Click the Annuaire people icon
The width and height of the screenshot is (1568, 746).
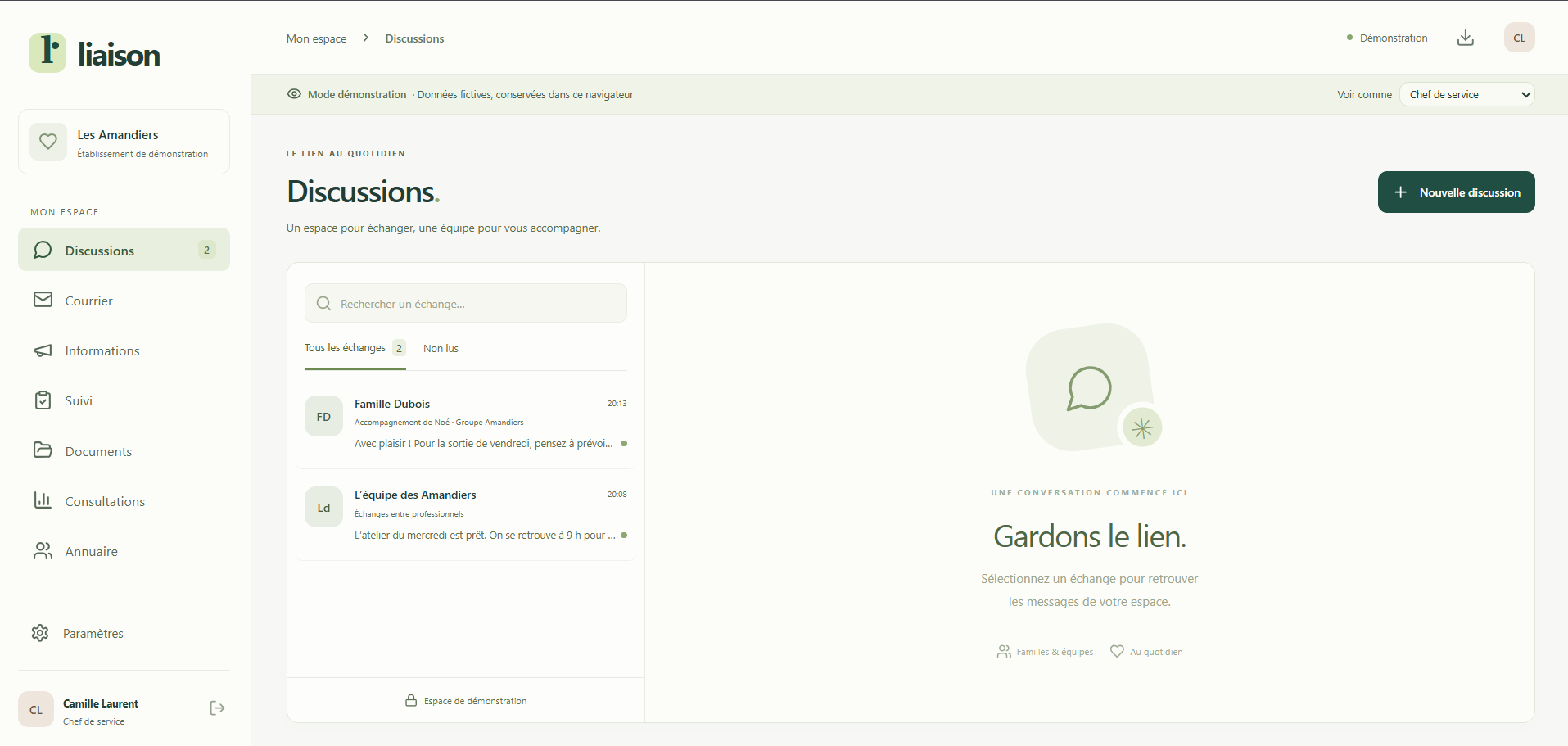pyautogui.click(x=43, y=551)
